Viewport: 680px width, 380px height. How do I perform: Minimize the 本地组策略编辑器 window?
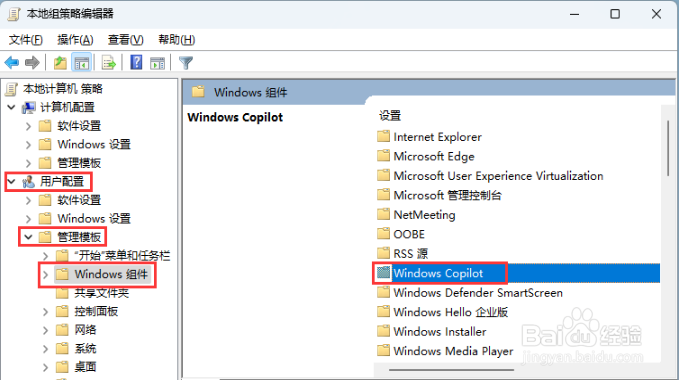[575, 14]
